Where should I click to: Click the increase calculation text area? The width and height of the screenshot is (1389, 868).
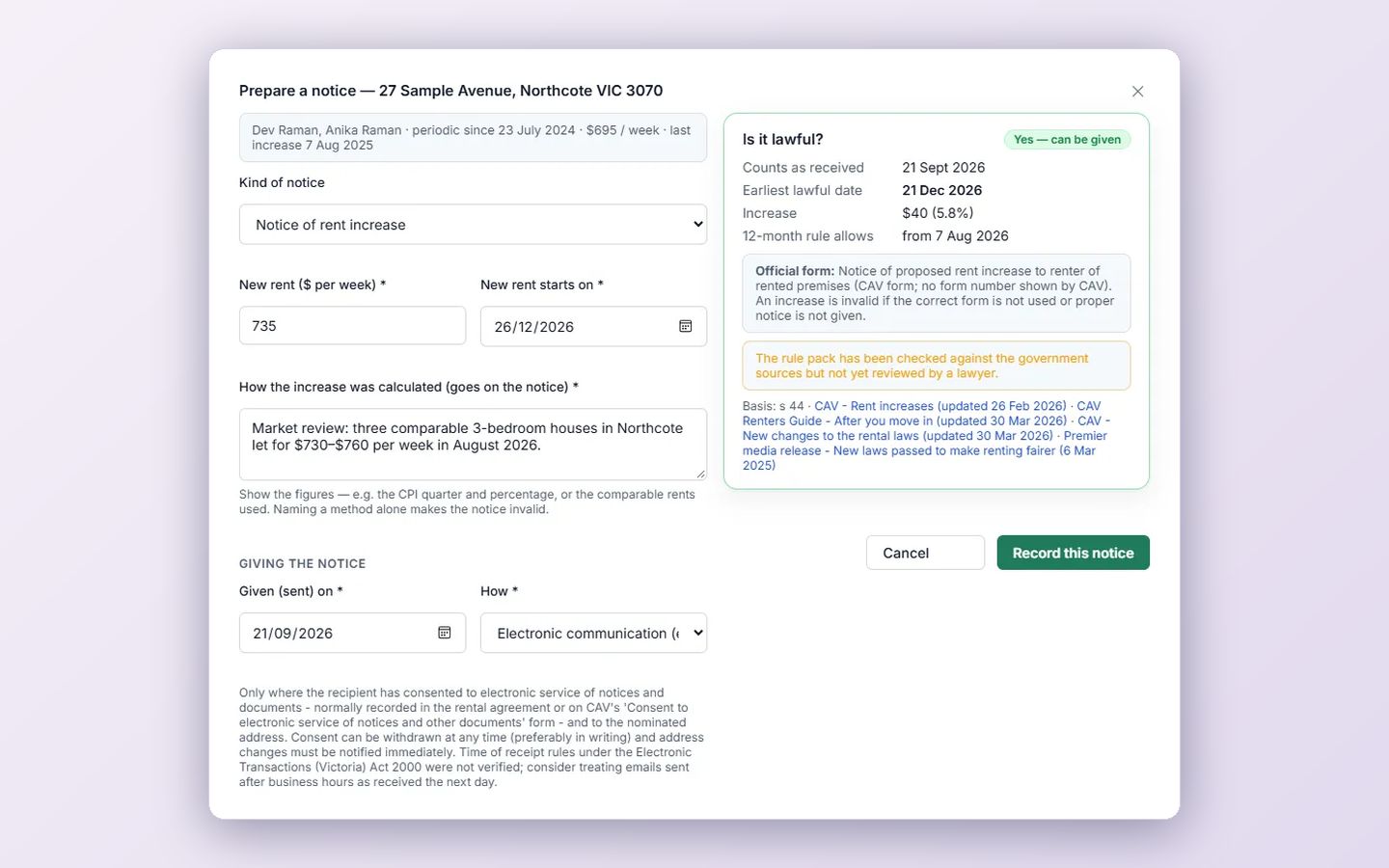[473, 445]
